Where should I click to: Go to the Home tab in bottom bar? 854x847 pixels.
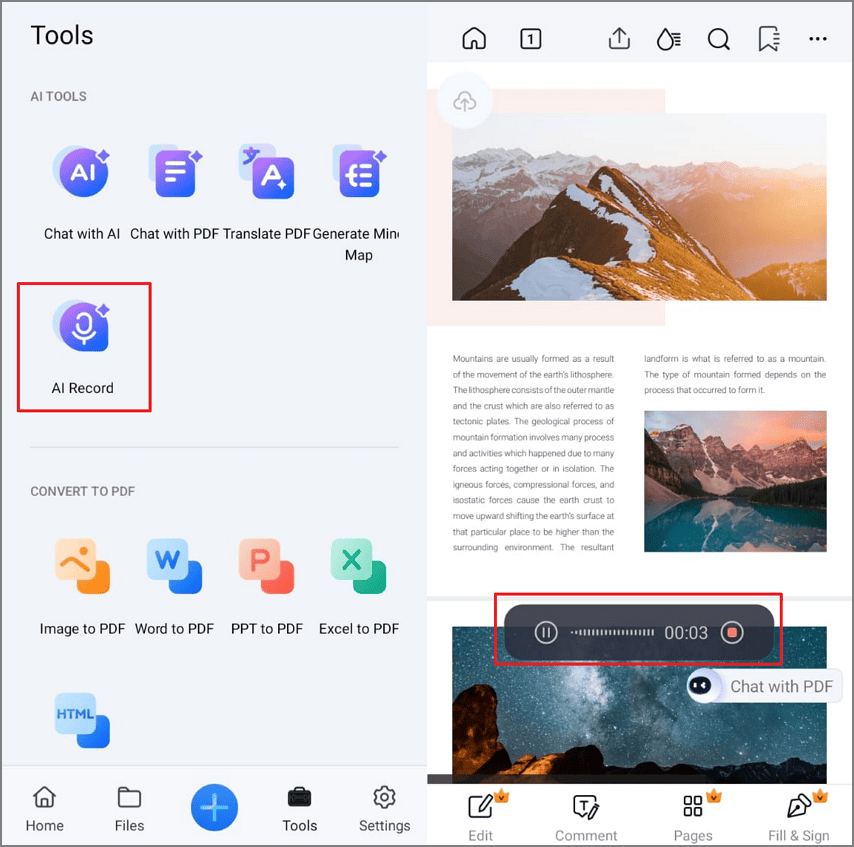pyautogui.click(x=45, y=809)
